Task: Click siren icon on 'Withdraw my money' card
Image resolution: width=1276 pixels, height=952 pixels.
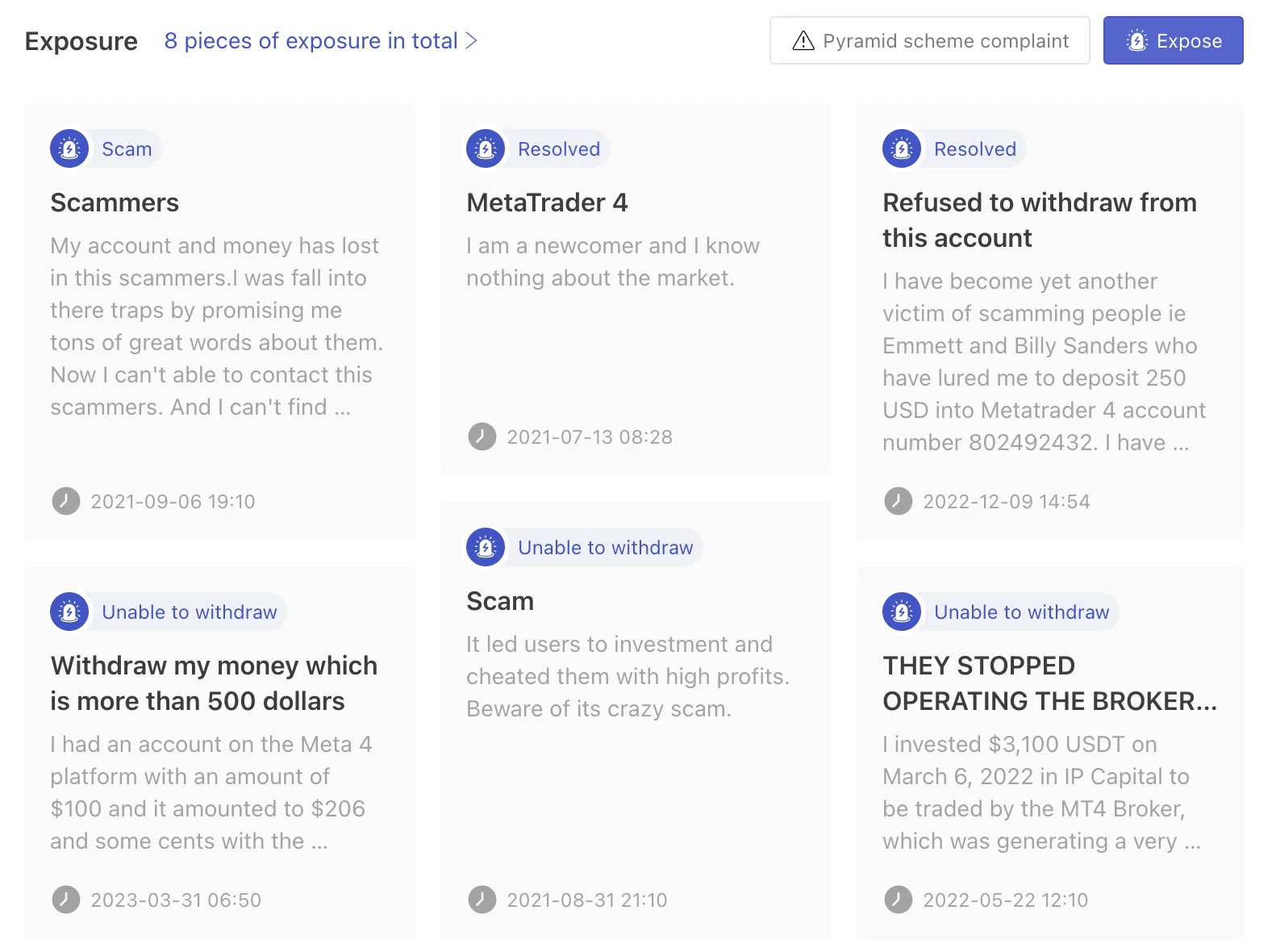Action: (69, 612)
